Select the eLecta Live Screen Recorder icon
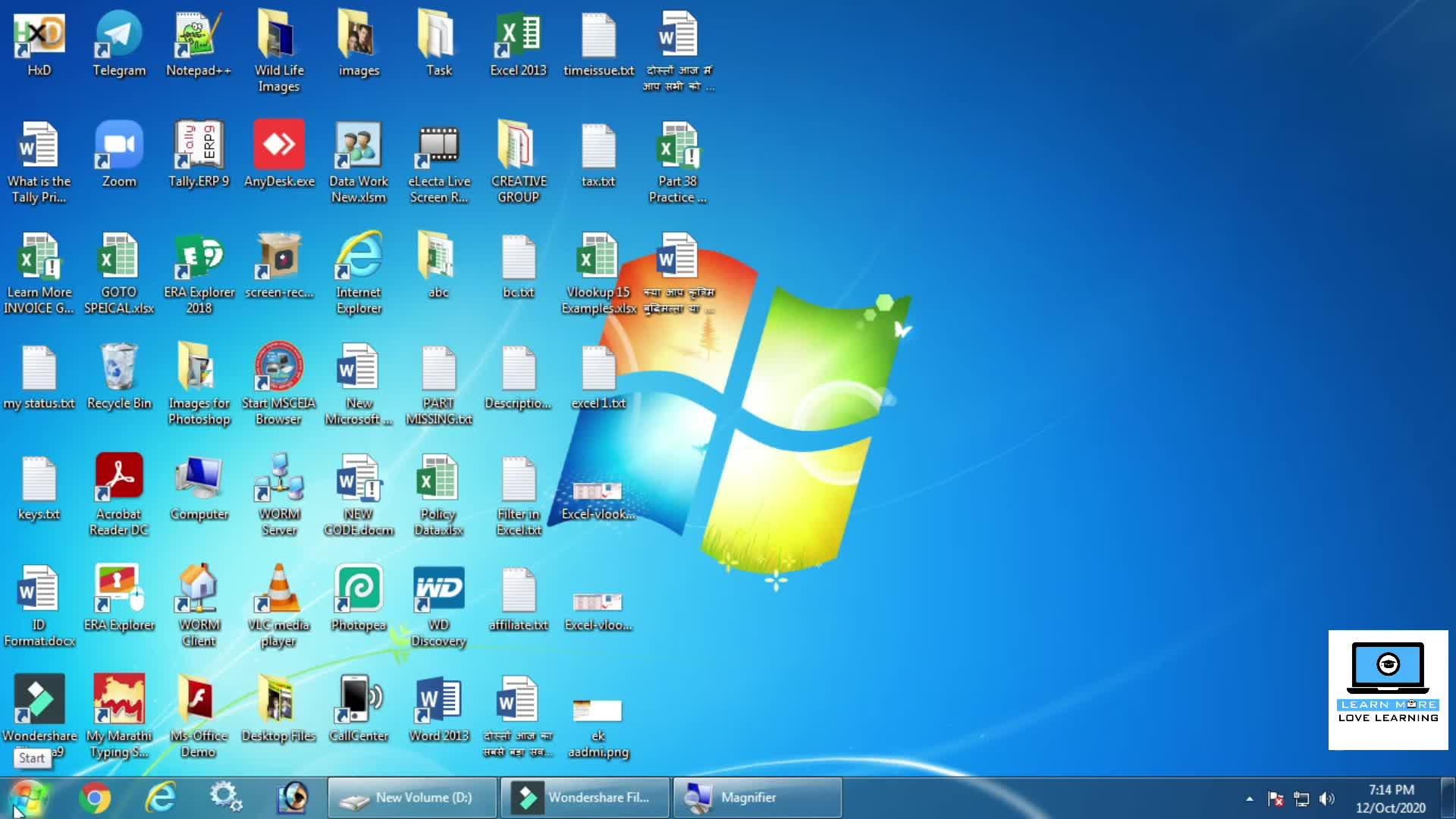The image size is (1456, 819). [x=438, y=163]
